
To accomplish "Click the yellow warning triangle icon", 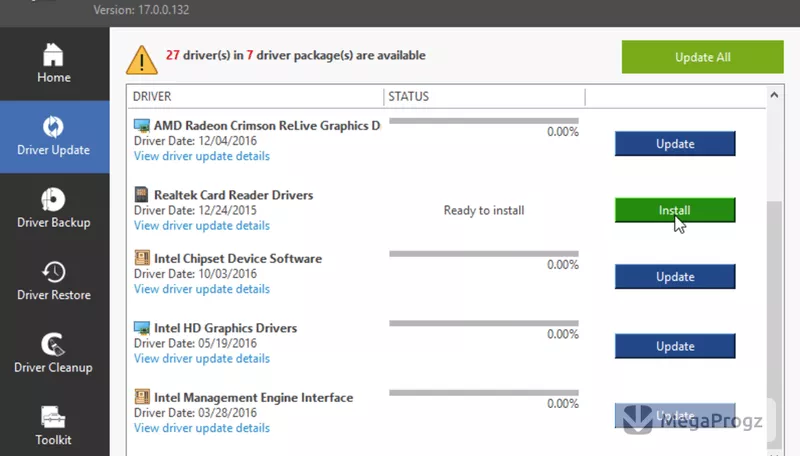I will (x=142, y=60).
